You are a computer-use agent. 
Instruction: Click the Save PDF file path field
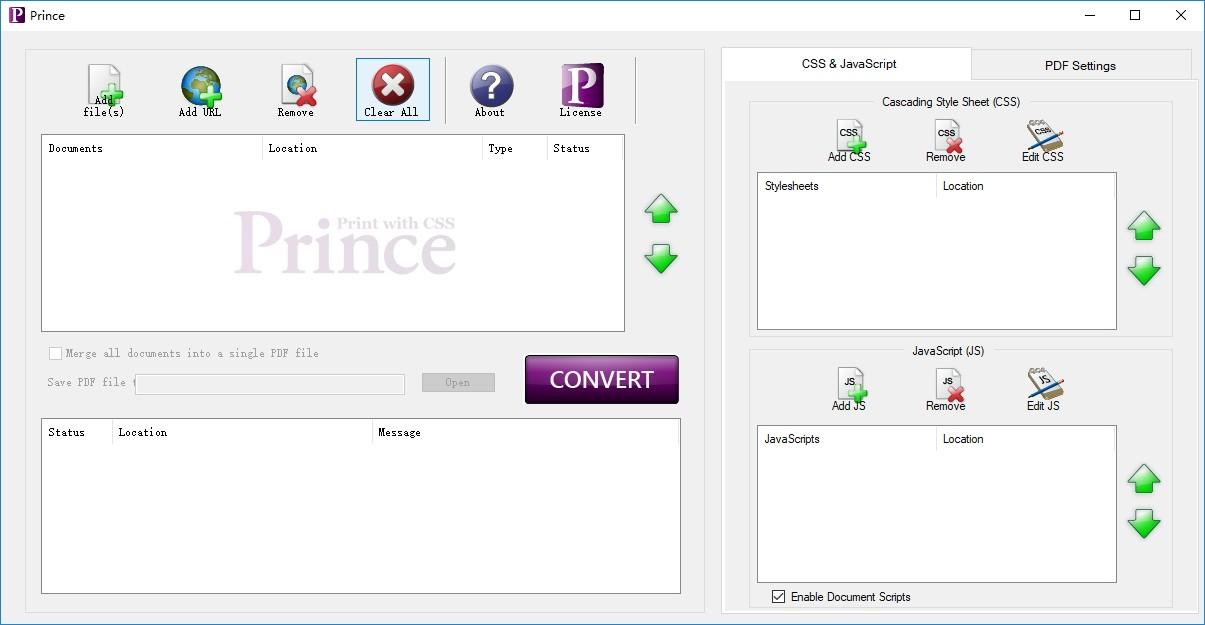pos(270,384)
